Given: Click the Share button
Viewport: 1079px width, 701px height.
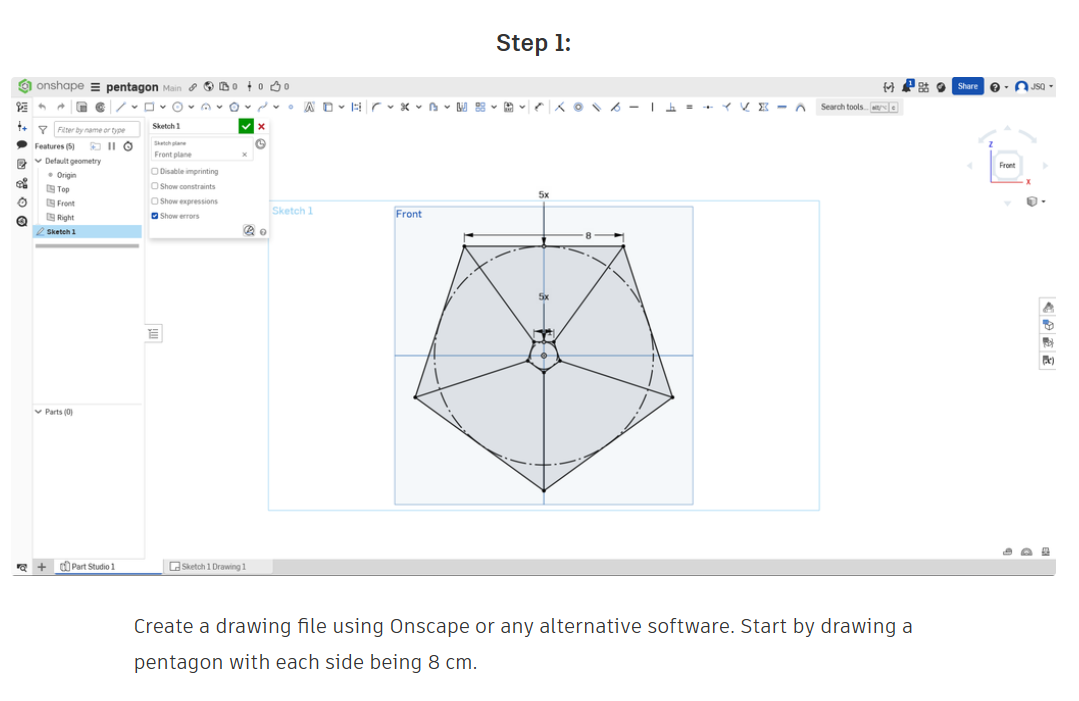Looking at the screenshot, I should [x=968, y=86].
